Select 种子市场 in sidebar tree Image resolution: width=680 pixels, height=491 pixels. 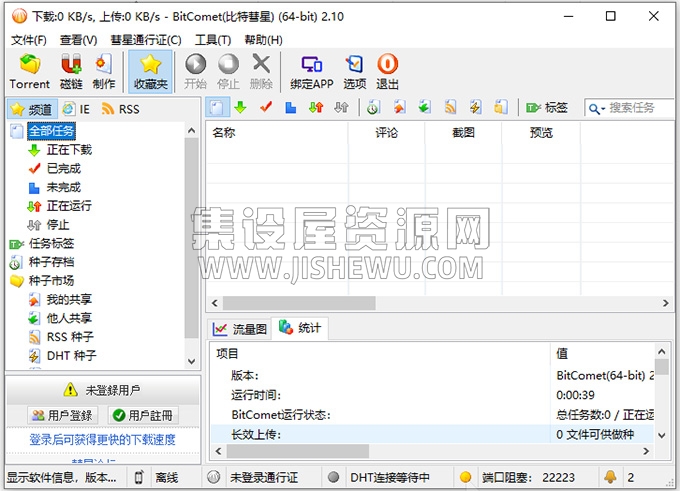tap(51, 281)
